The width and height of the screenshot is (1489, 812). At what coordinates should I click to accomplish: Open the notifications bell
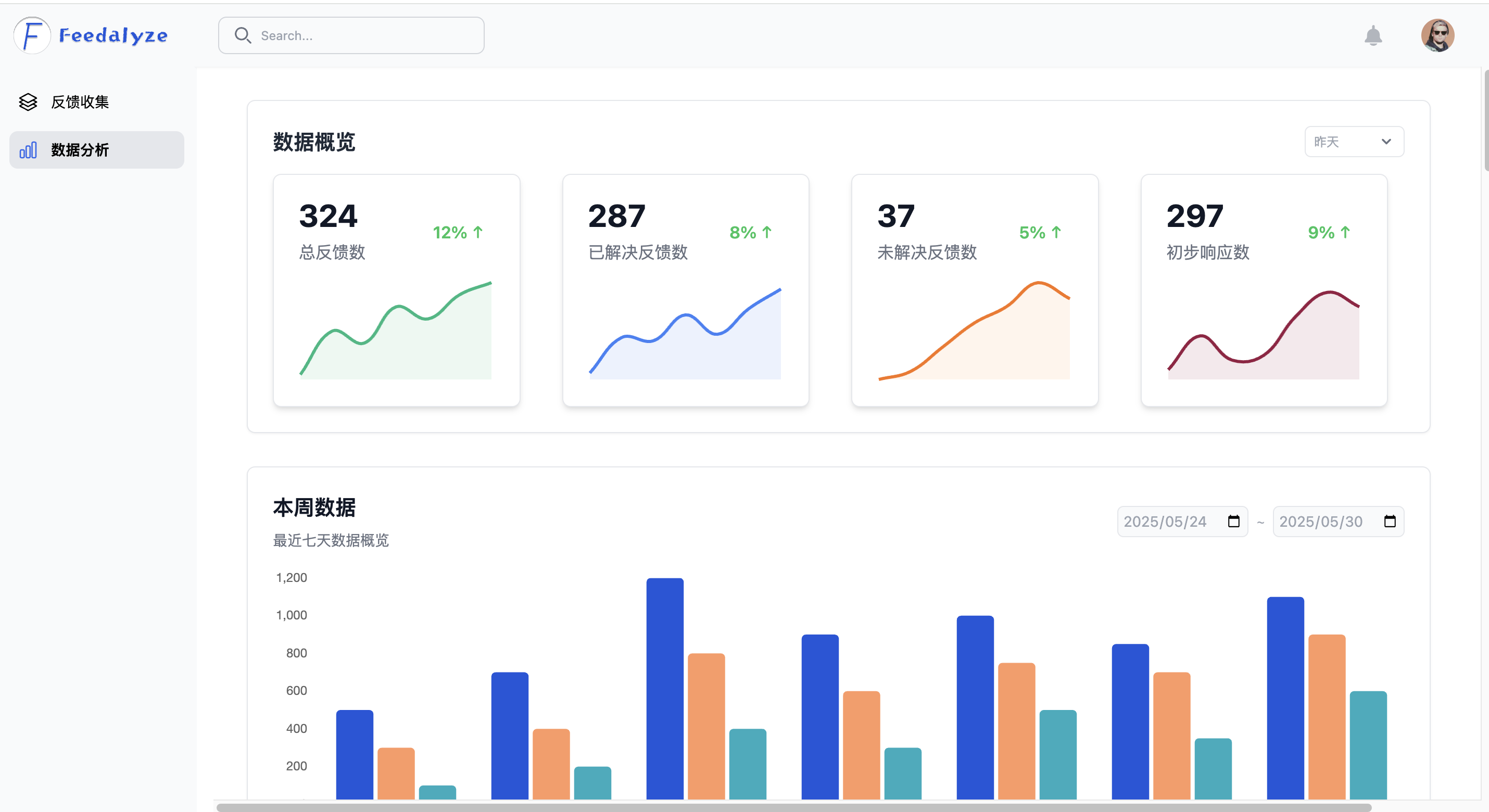pyautogui.click(x=1373, y=36)
